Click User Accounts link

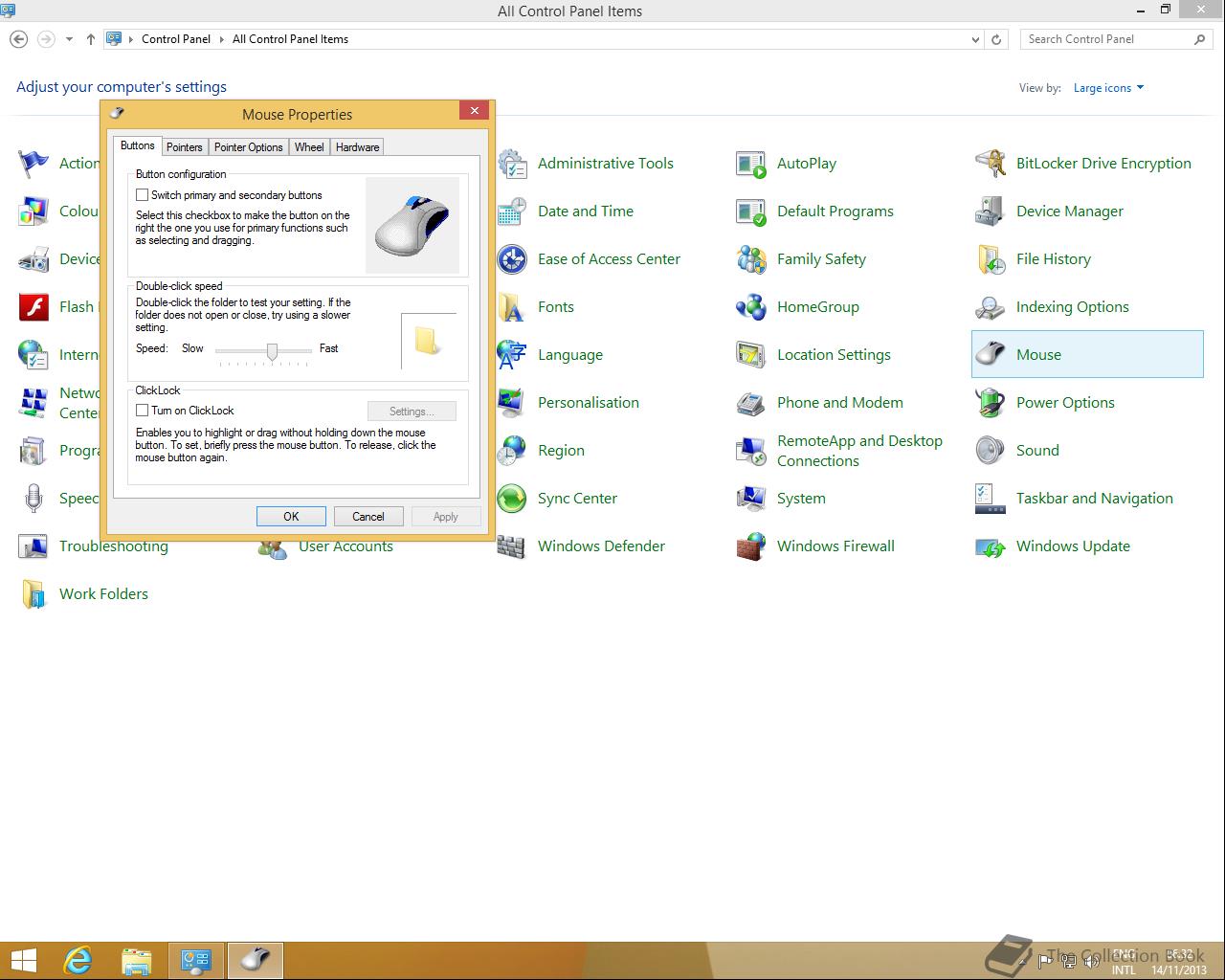[345, 546]
